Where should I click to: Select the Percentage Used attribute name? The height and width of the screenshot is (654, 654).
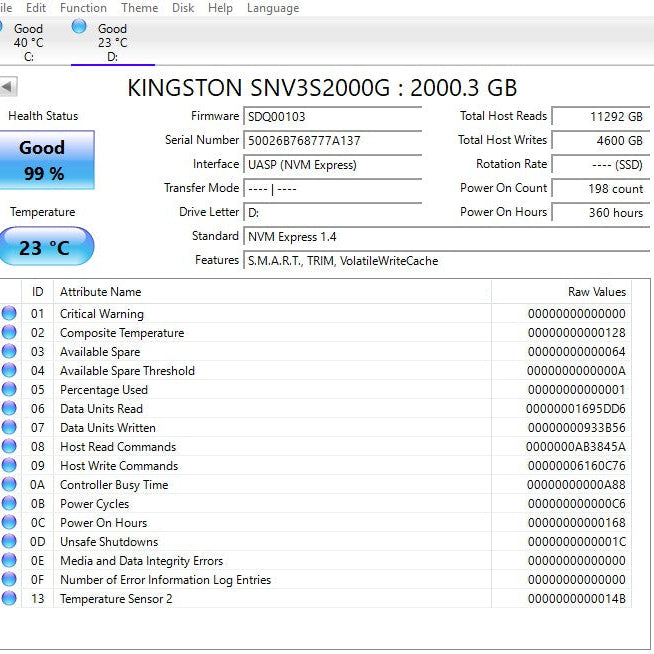(104, 390)
